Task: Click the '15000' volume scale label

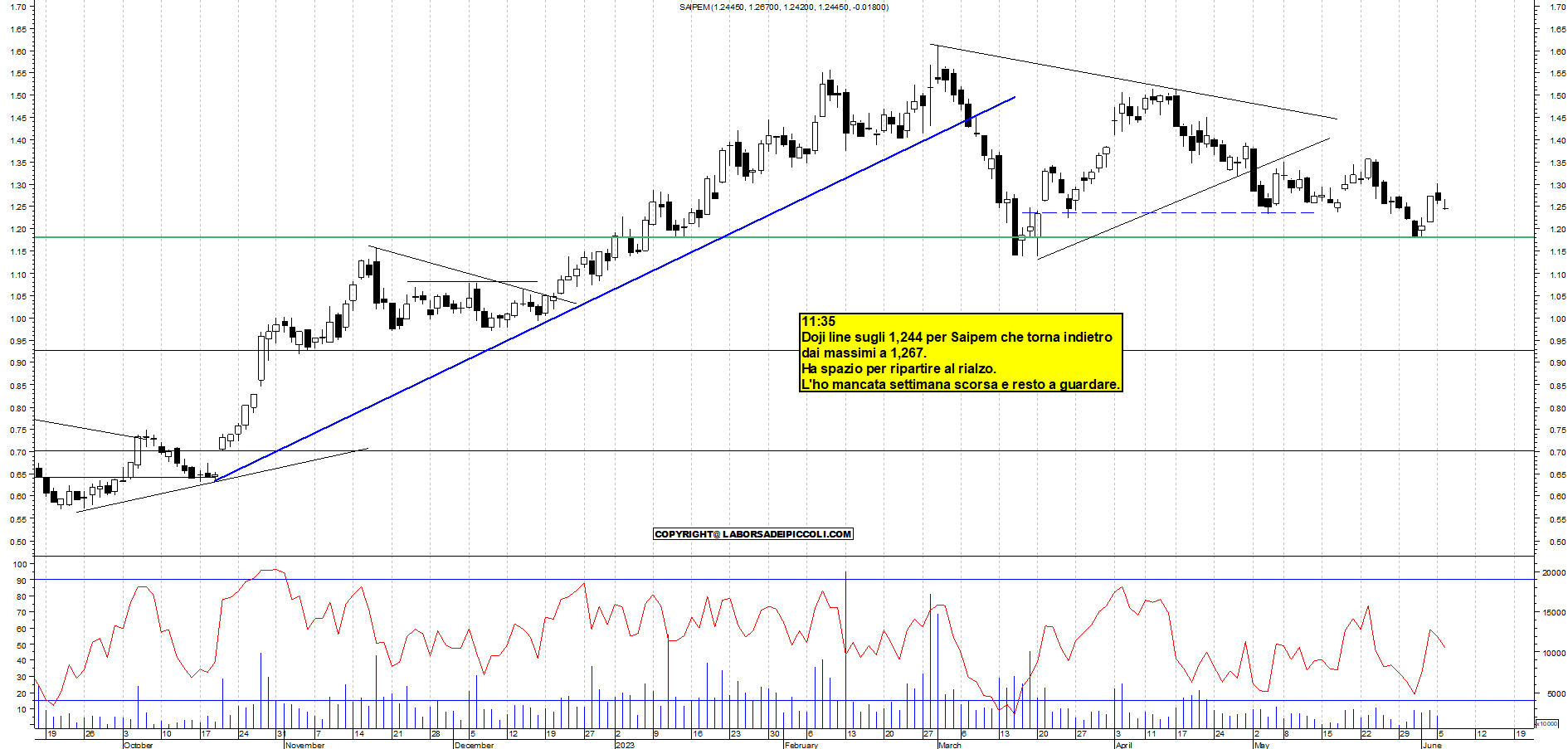Action: point(1553,613)
